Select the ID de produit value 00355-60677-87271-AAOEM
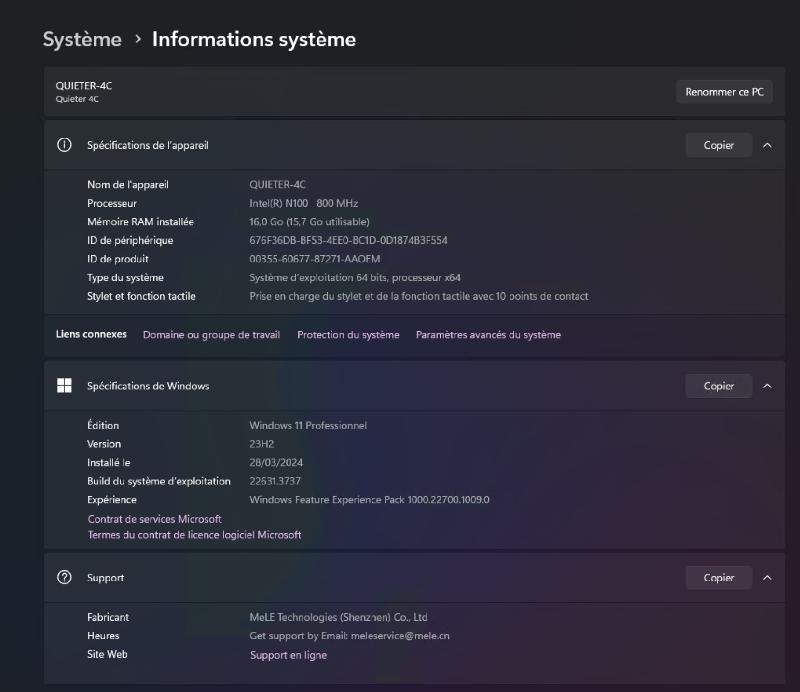Viewport: 800px width, 692px height. (314, 259)
